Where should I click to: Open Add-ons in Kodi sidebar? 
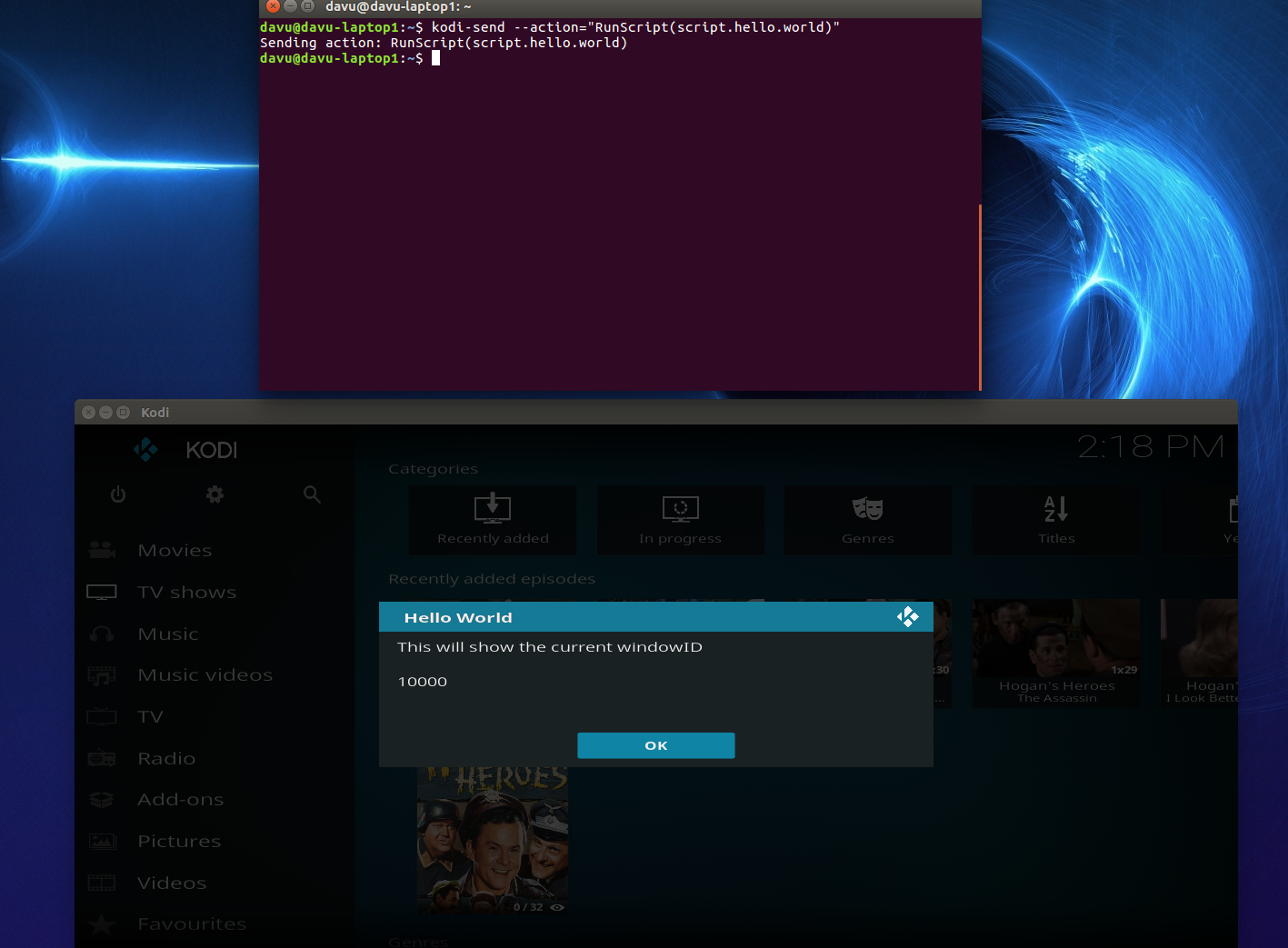pos(181,799)
